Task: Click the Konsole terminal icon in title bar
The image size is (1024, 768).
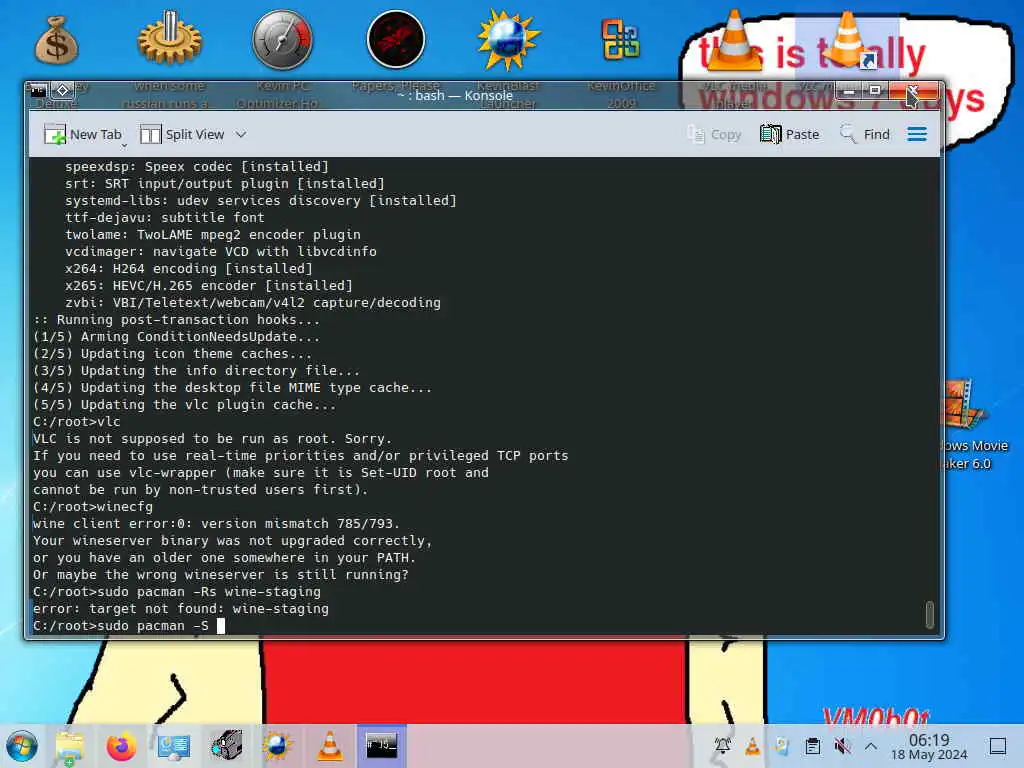Action: click(x=39, y=90)
